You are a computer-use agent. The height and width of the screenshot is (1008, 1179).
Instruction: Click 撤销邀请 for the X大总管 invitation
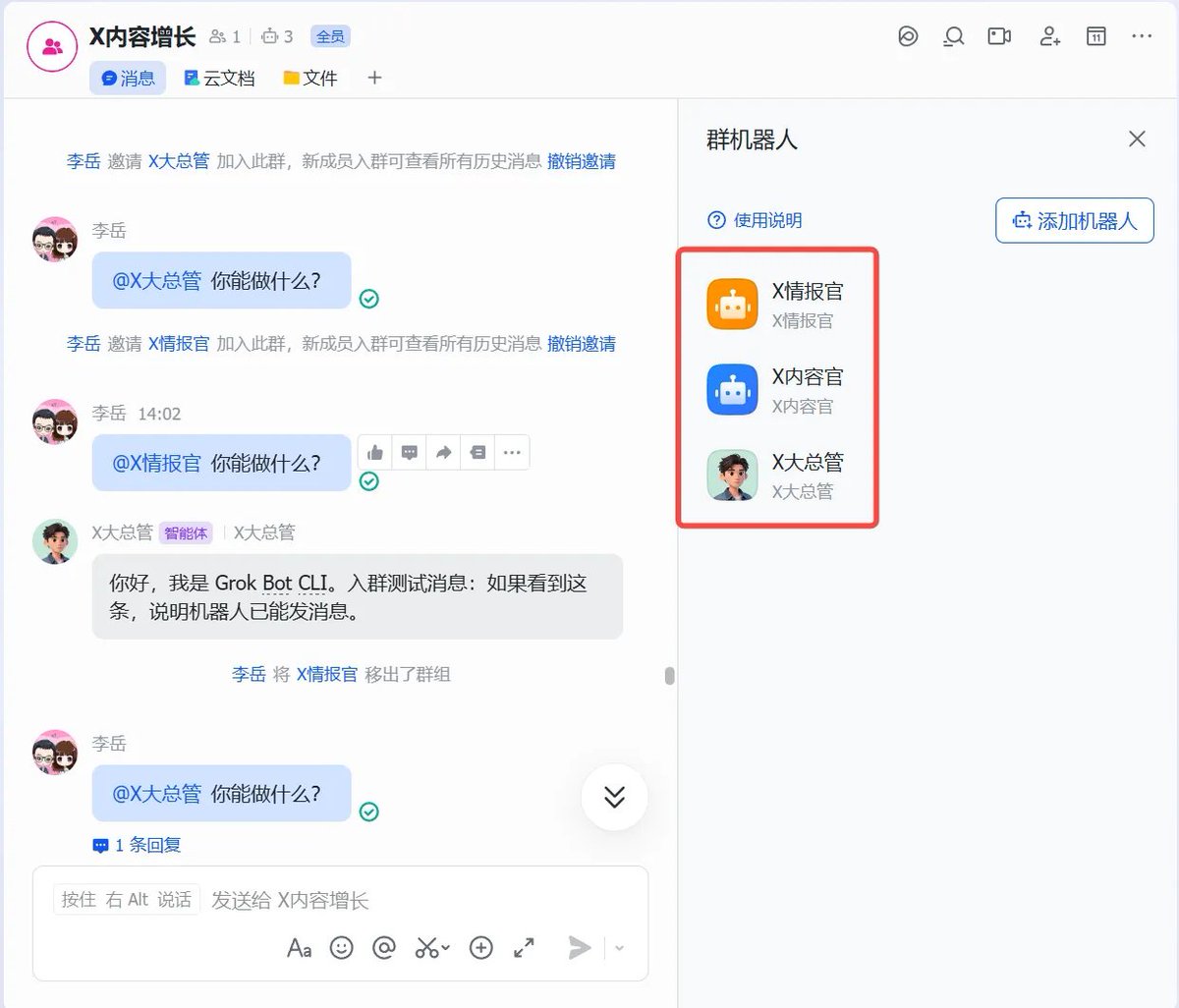click(x=582, y=161)
